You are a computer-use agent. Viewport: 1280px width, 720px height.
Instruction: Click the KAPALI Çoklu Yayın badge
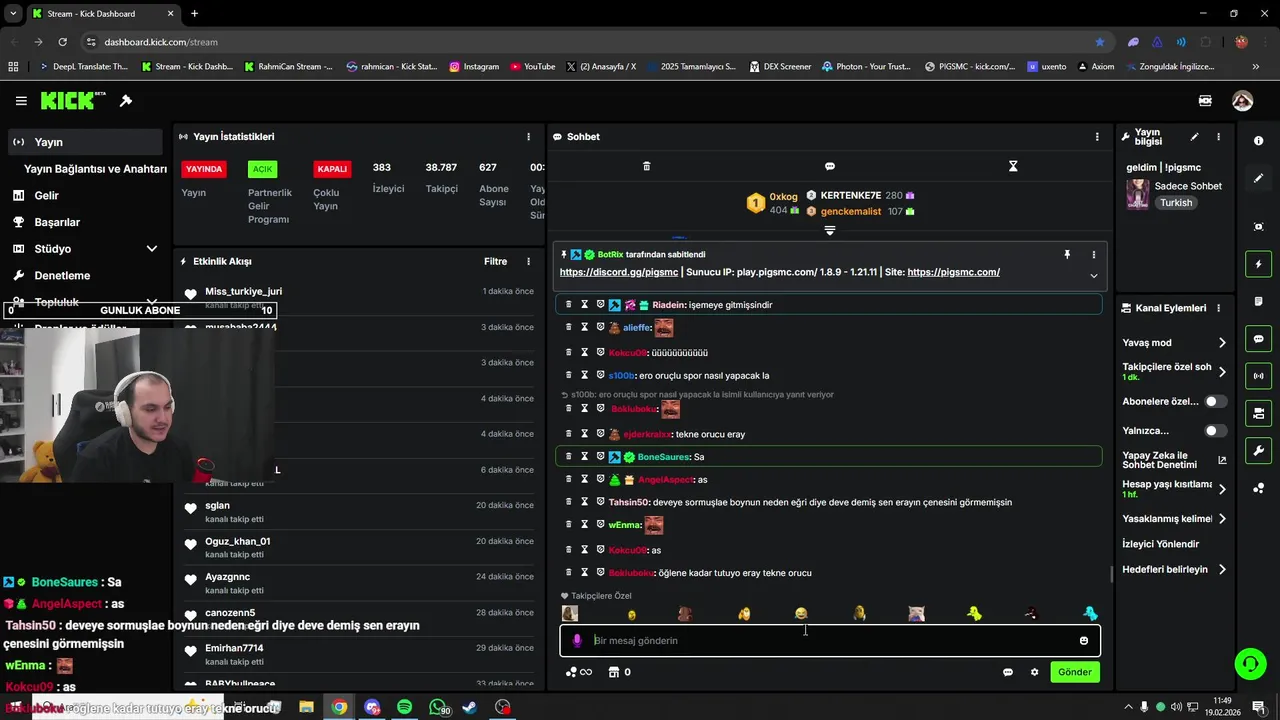(x=332, y=169)
